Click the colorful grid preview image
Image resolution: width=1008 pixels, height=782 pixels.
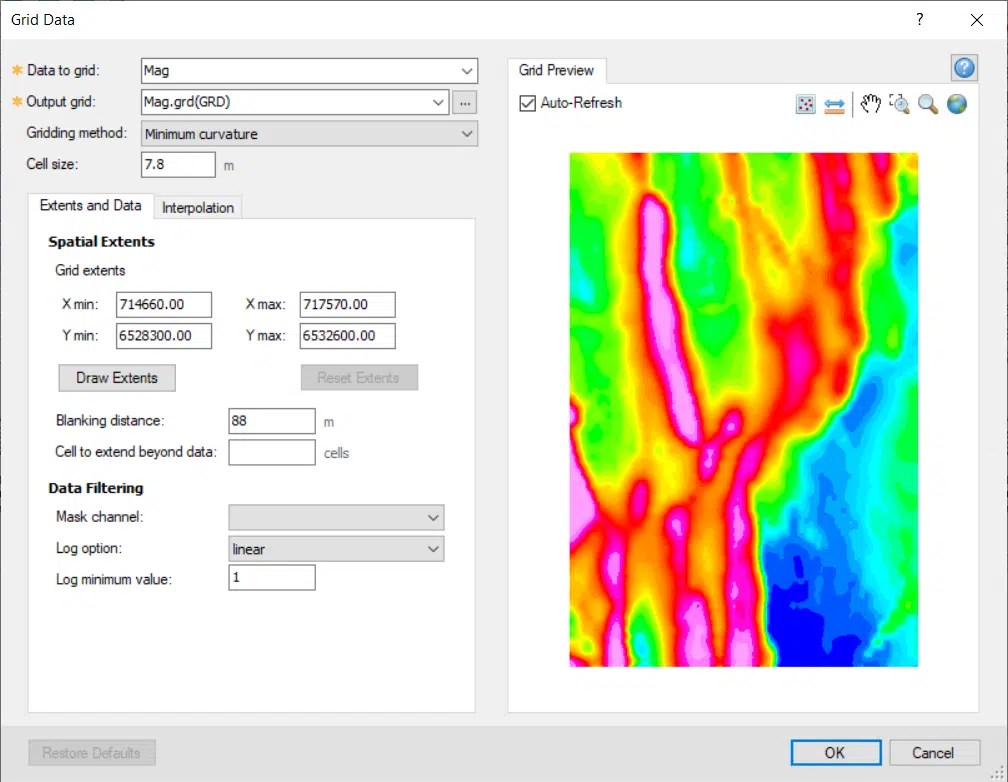(743, 410)
